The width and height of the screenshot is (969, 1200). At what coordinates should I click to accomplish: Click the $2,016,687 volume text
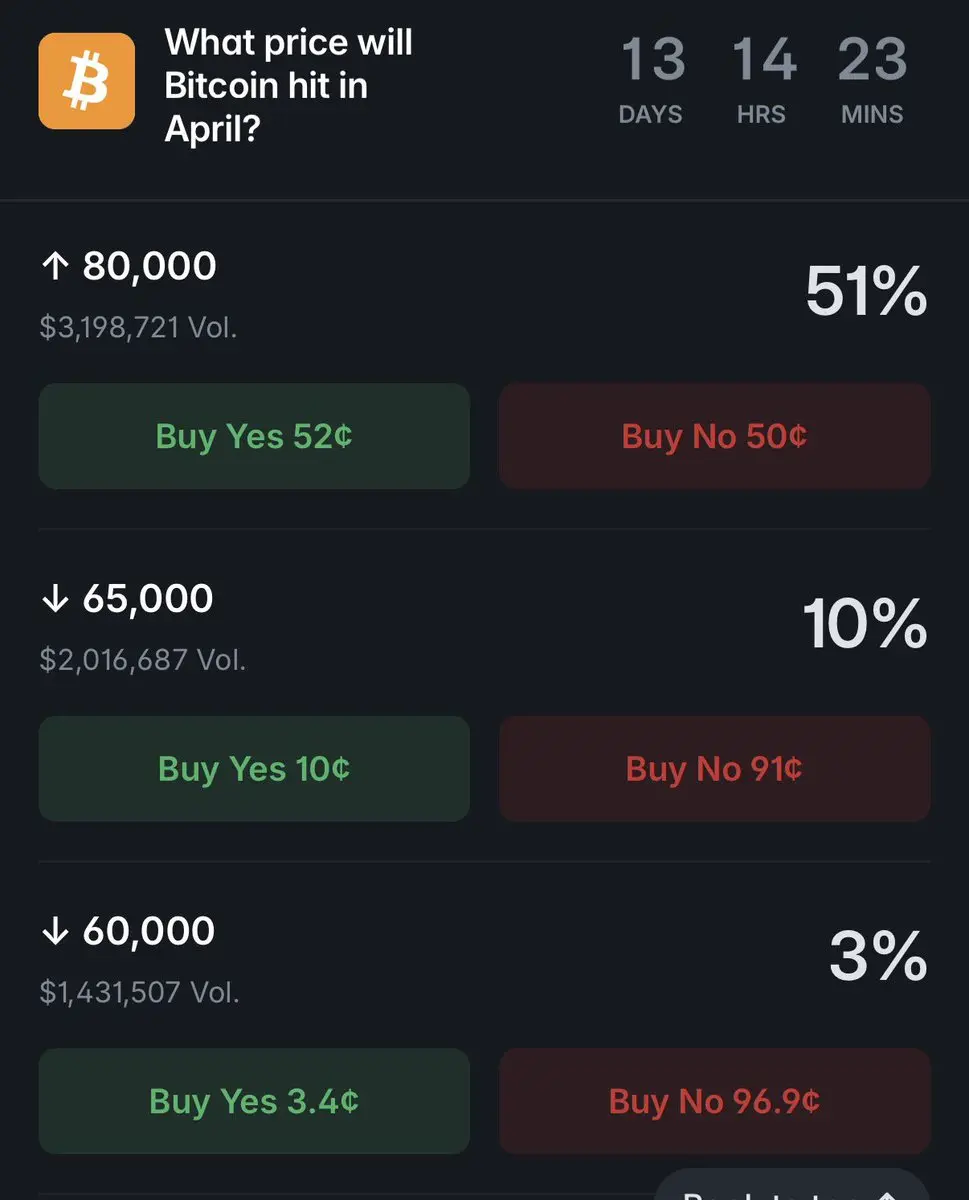tap(142, 660)
